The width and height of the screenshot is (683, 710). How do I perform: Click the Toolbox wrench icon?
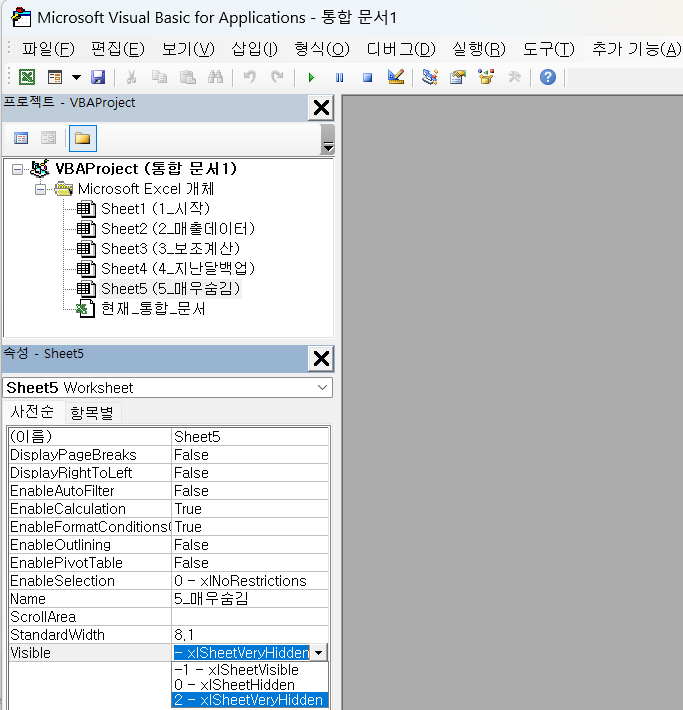[514, 77]
